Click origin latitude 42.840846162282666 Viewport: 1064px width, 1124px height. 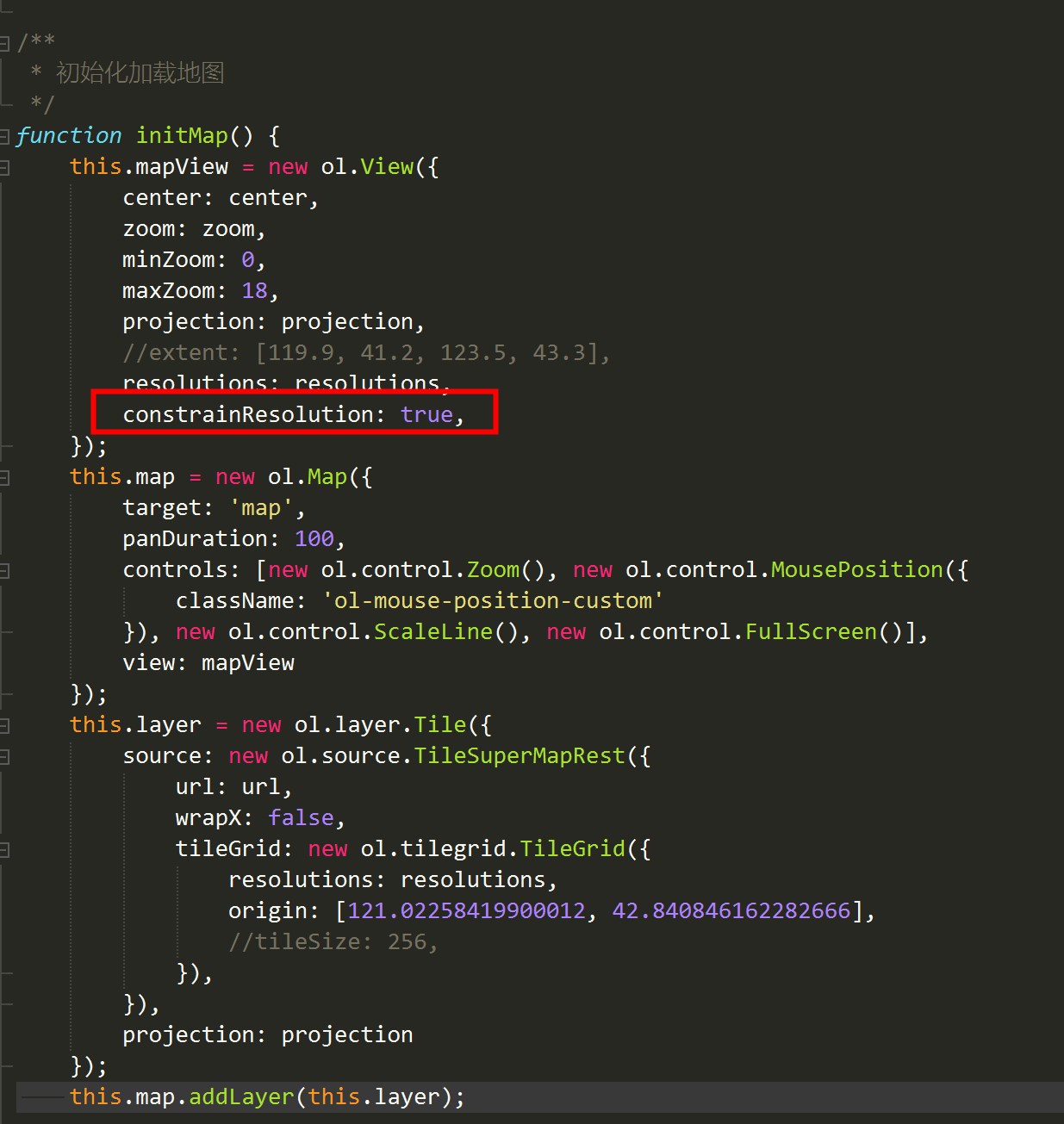click(x=731, y=910)
